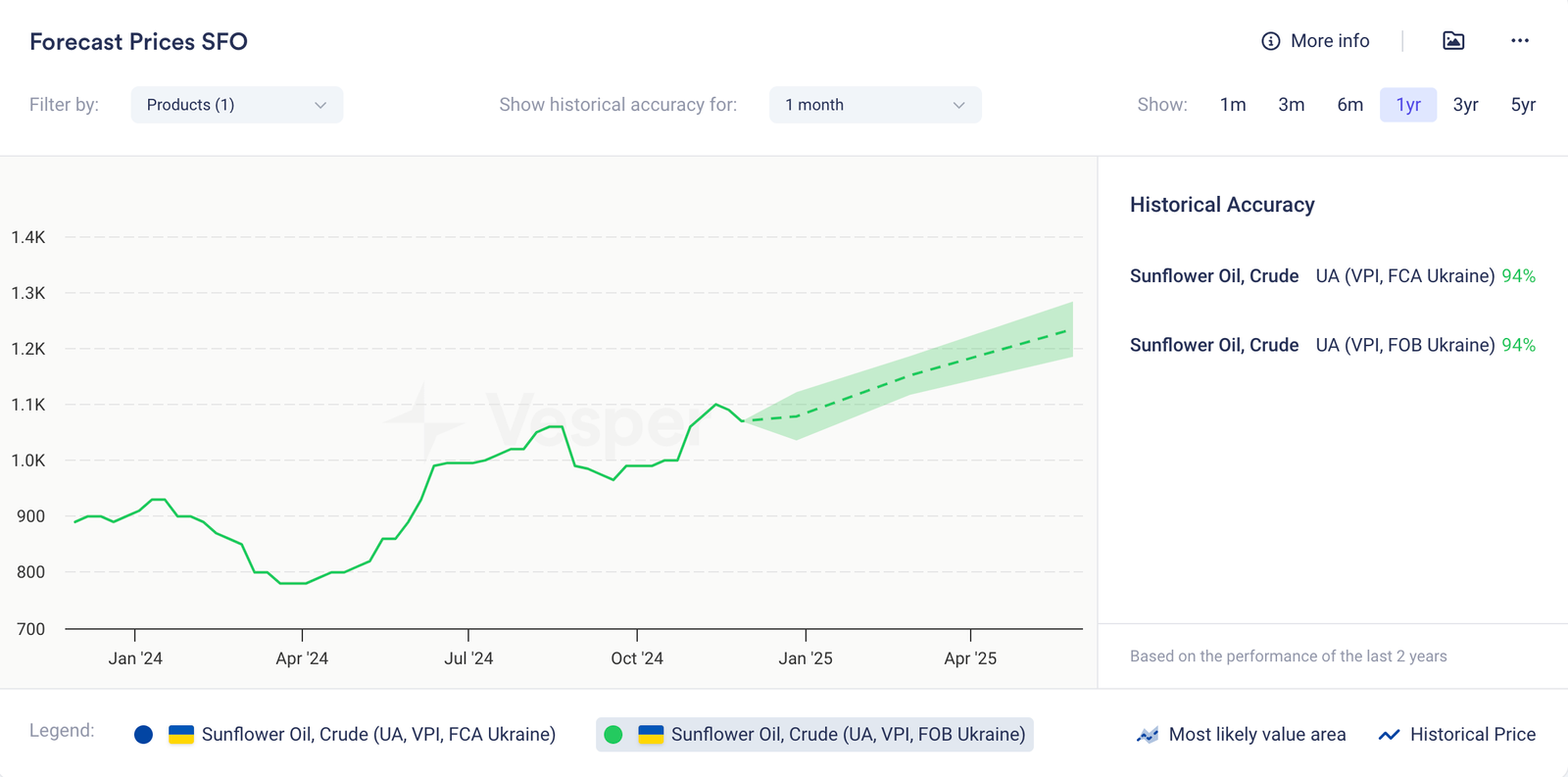Select the 5yr time range
The width and height of the screenshot is (1568, 777).
point(1523,105)
